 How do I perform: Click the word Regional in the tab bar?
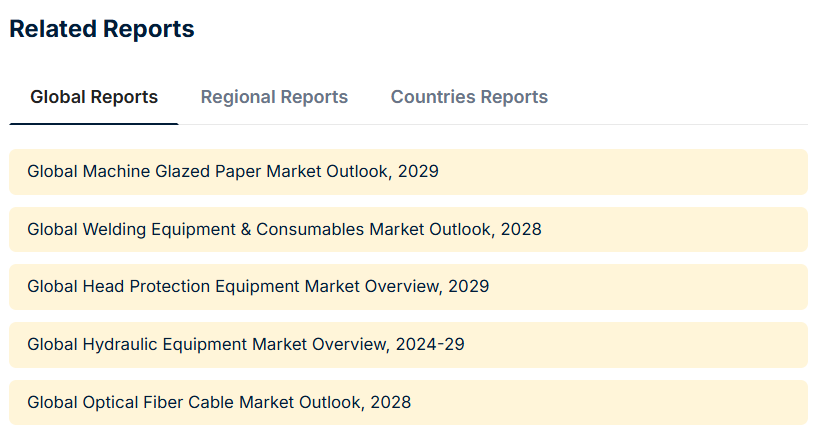pyautogui.click(x=237, y=97)
